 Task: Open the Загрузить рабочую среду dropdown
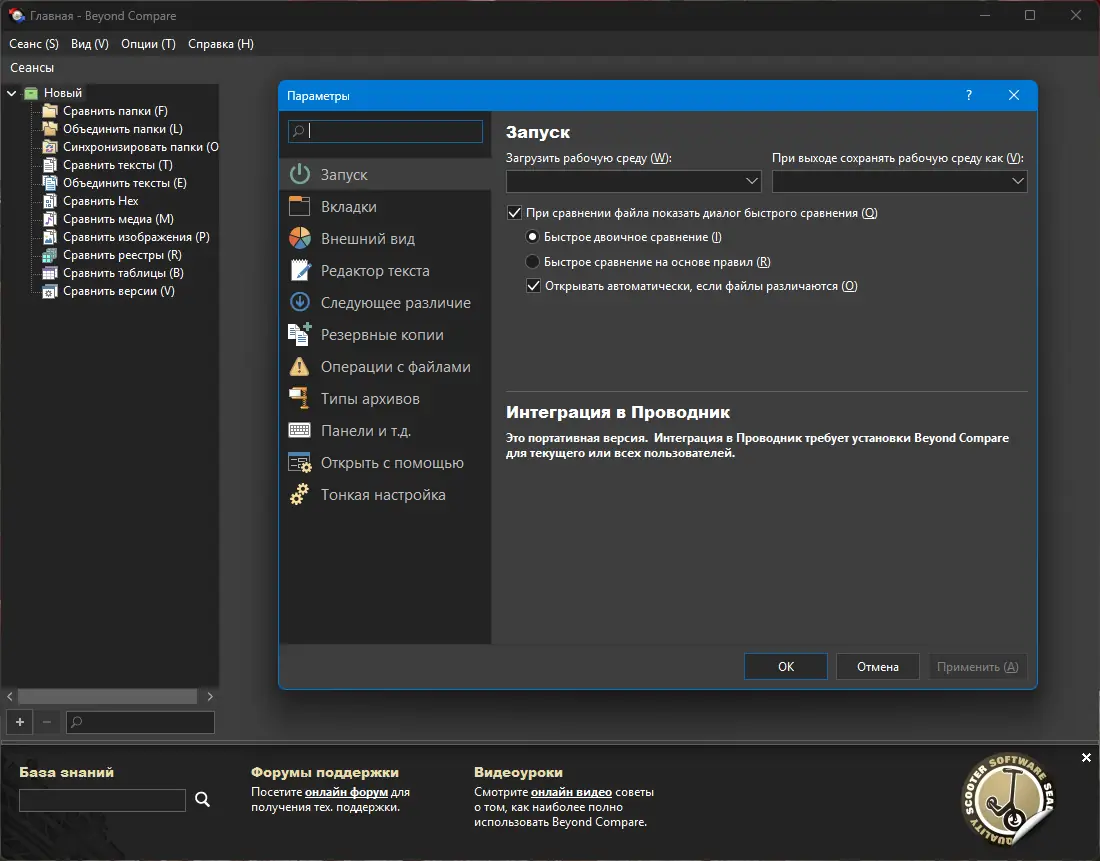click(x=753, y=181)
